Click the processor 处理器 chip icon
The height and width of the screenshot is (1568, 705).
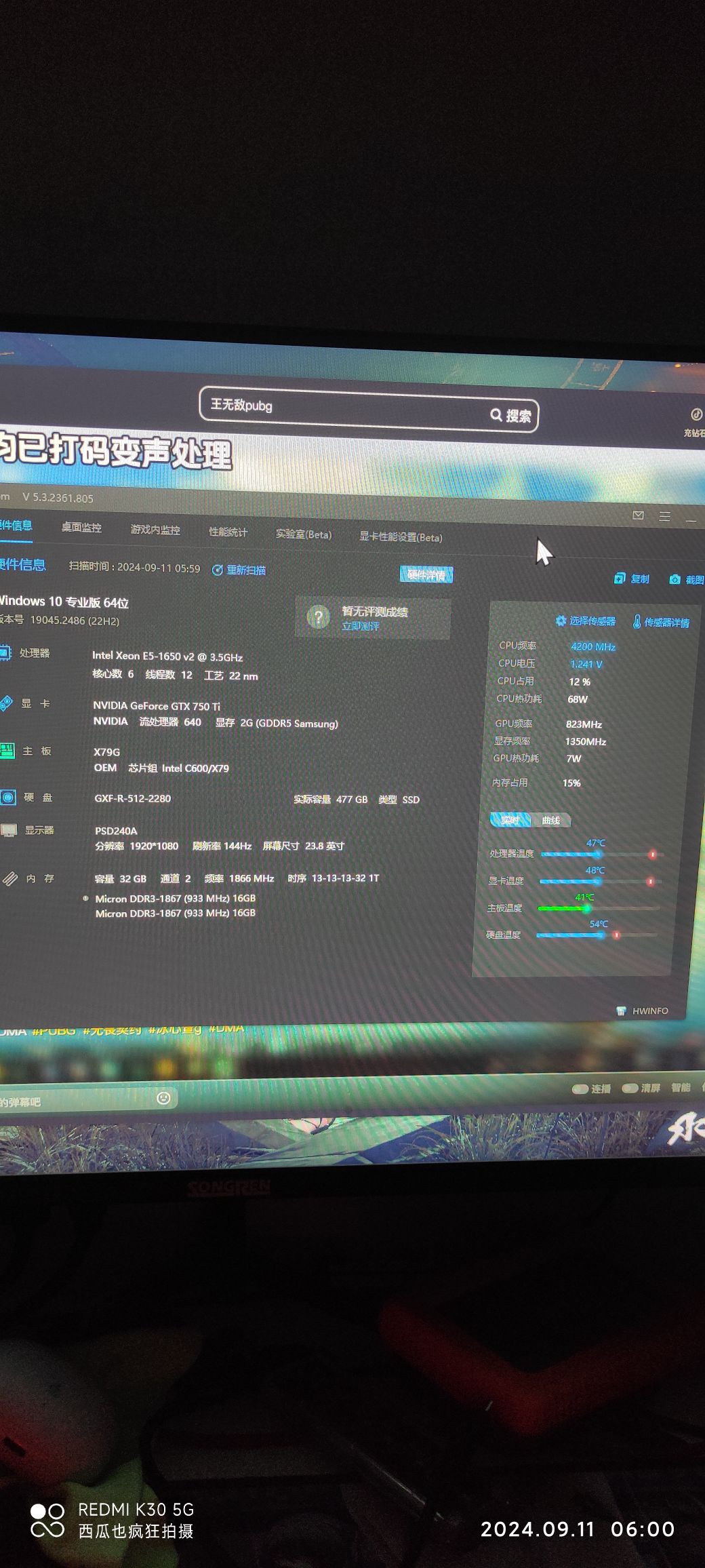(x=5, y=653)
